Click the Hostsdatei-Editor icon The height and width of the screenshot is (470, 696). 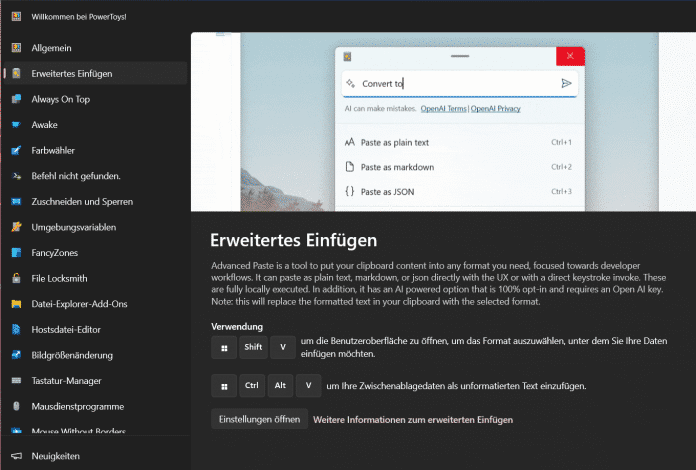(x=16, y=329)
